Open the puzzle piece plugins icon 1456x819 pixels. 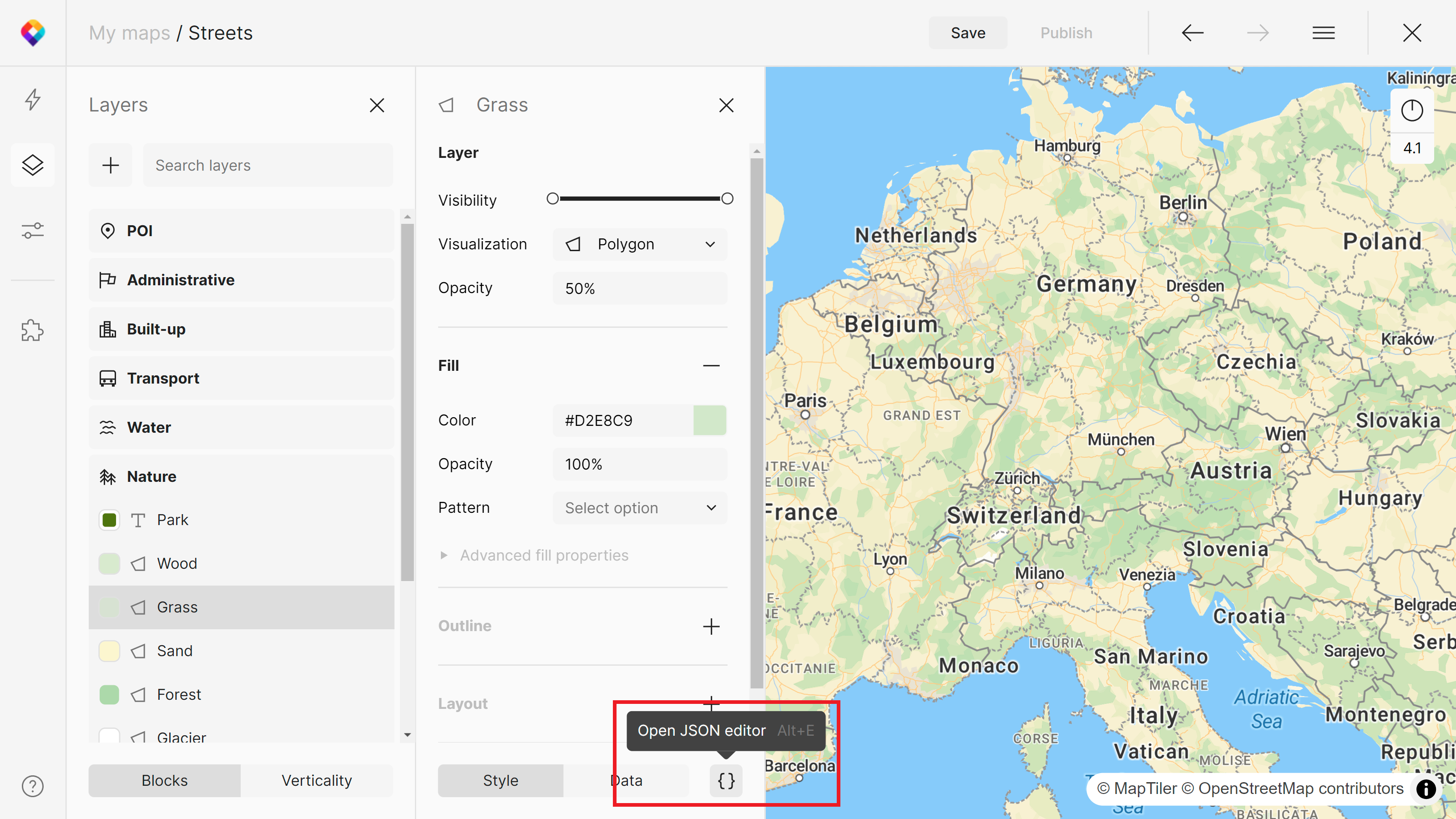coord(33,331)
